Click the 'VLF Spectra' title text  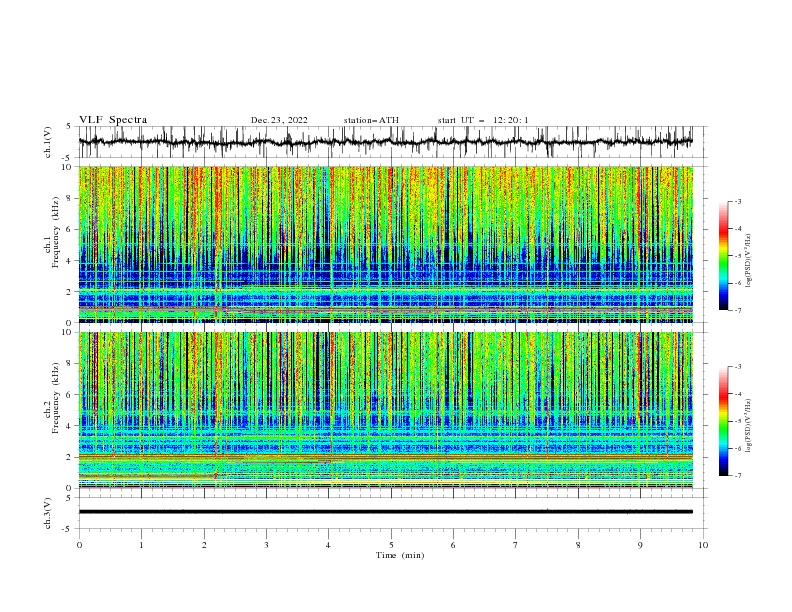pos(113,120)
